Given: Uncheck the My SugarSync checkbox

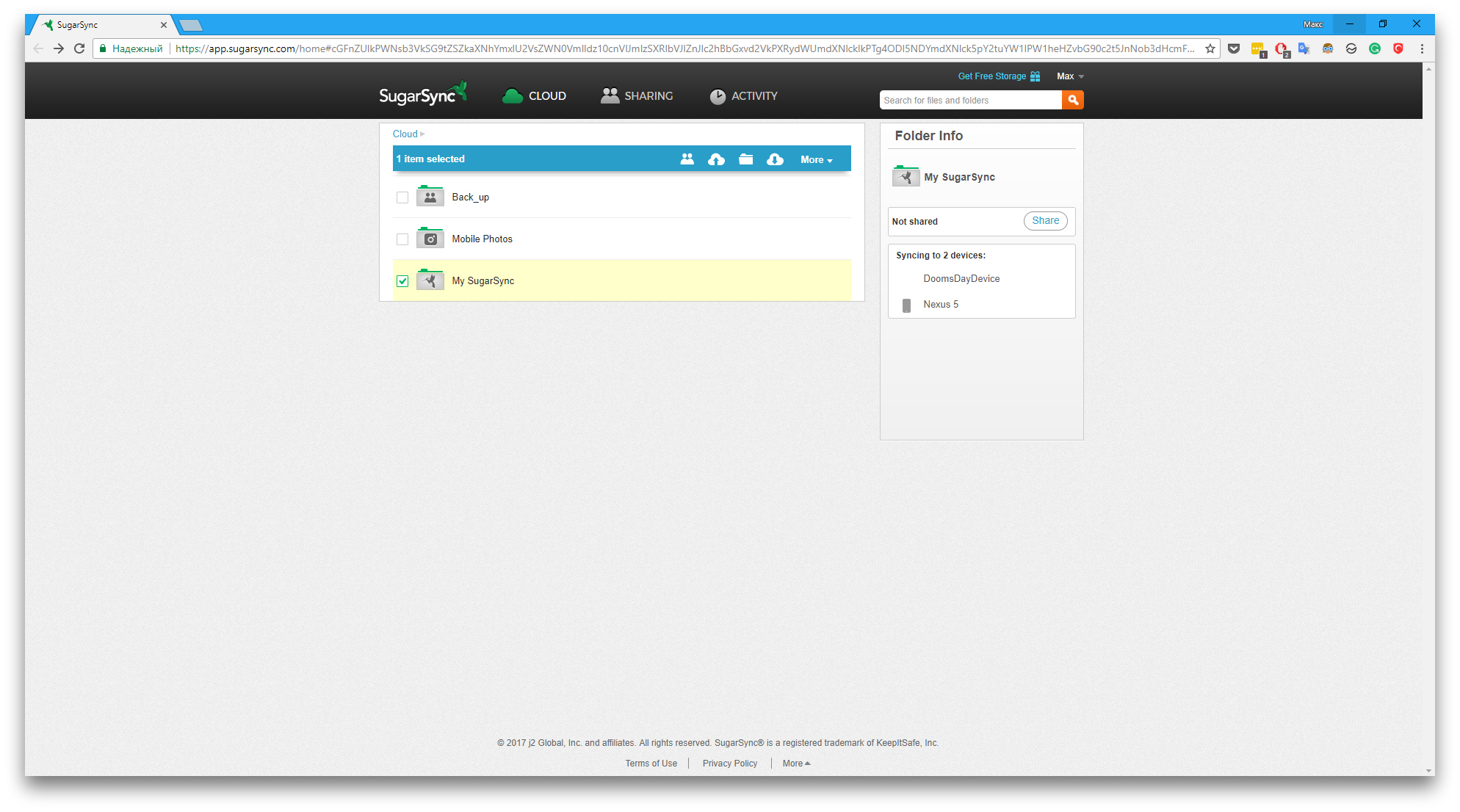Looking at the screenshot, I should pyautogui.click(x=402, y=281).
